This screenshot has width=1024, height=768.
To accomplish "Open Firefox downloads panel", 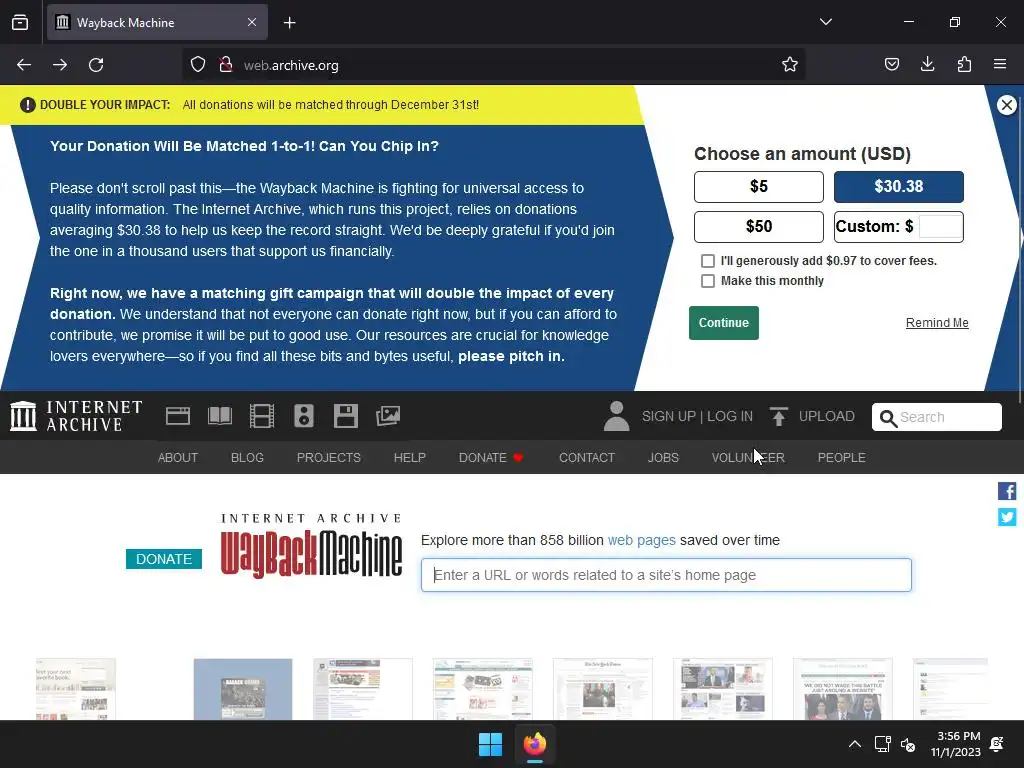I will tap(927, 65).
